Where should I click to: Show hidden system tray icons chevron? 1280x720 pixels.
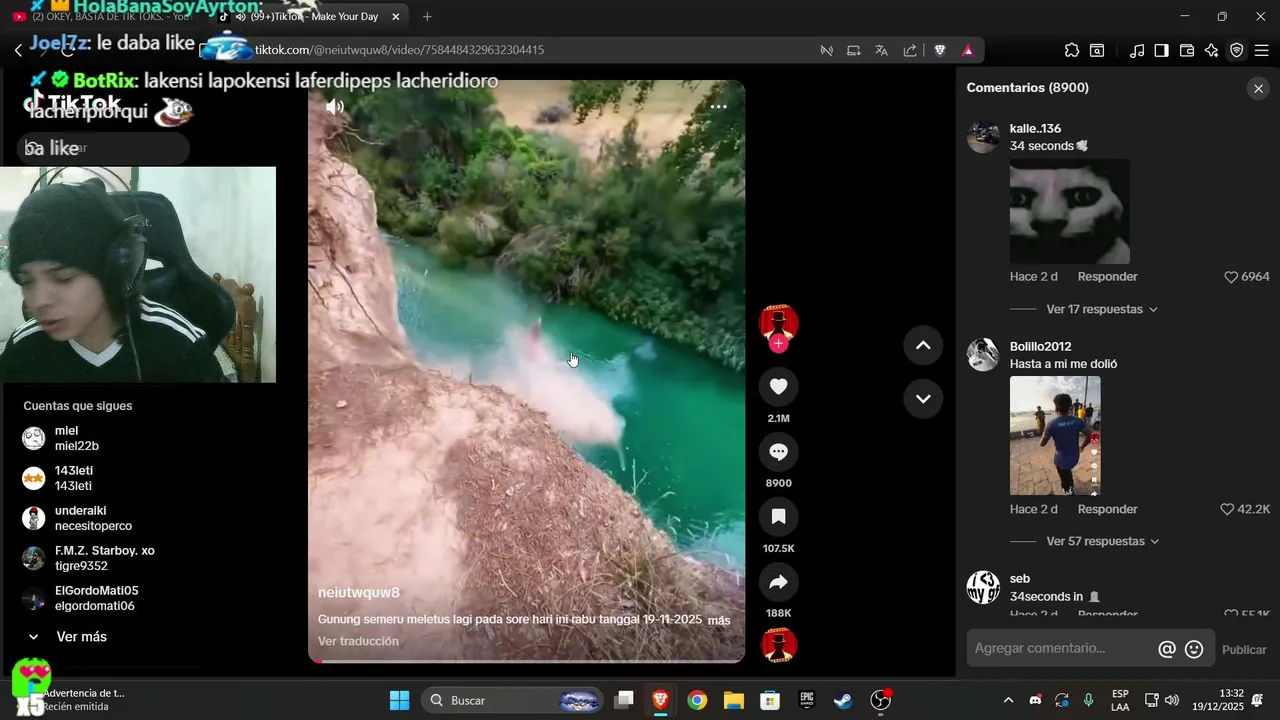pos(1008,700)
